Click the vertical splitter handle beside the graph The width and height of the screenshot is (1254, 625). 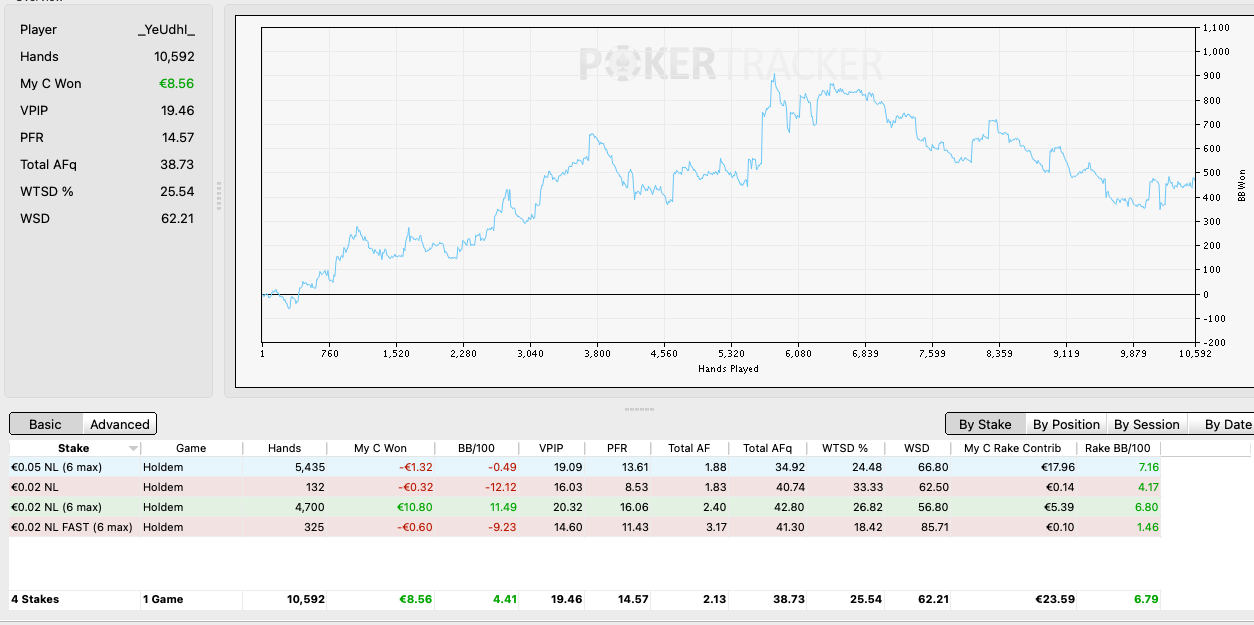pos(219,195)
